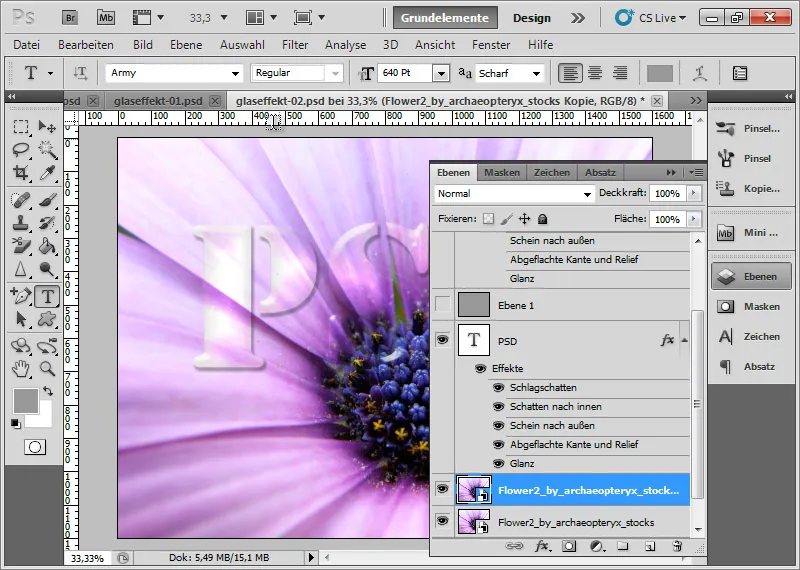Select the Horizontal Type tool

point(47,296)
